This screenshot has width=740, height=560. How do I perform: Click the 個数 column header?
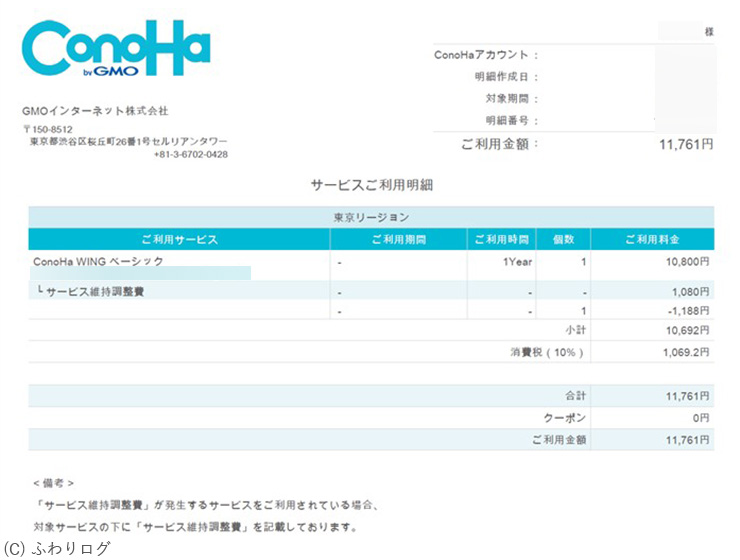coord(562,240)
